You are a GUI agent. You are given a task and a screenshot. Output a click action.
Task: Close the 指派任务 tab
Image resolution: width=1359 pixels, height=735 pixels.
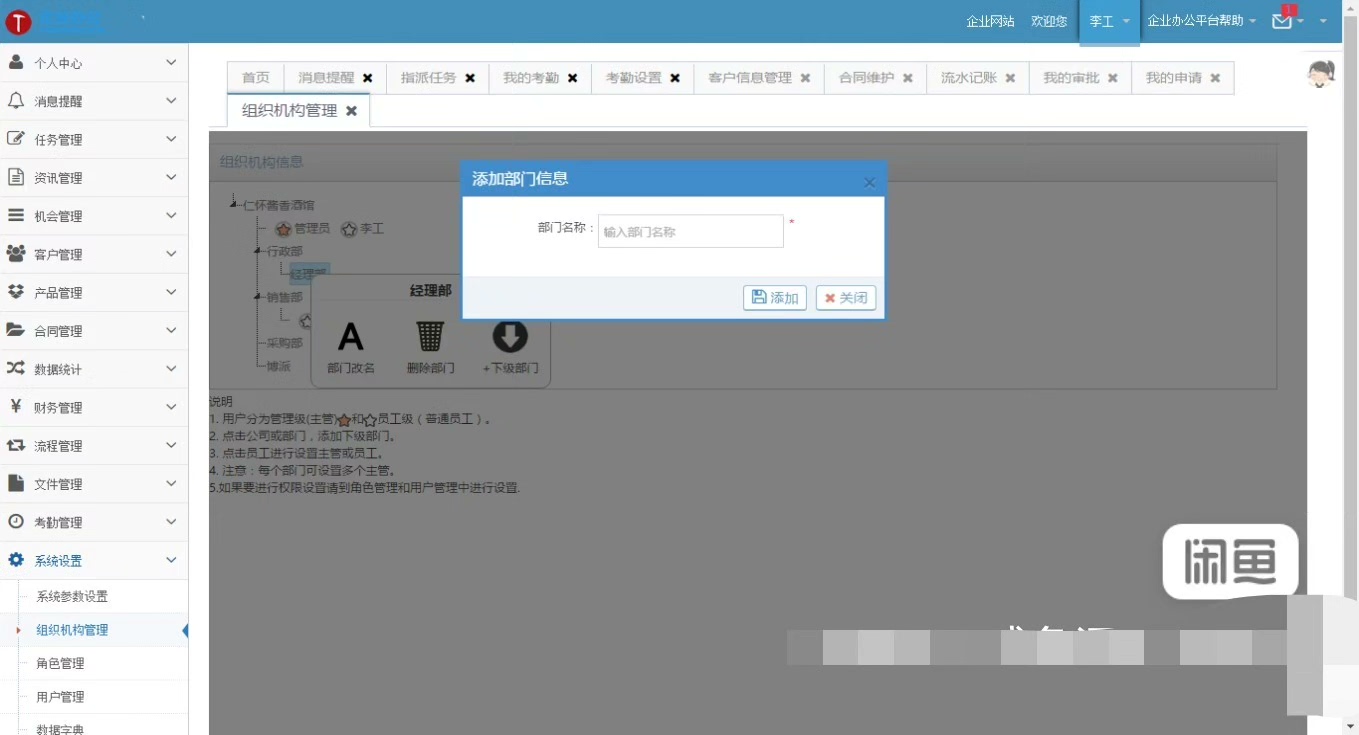click(470, 78)
